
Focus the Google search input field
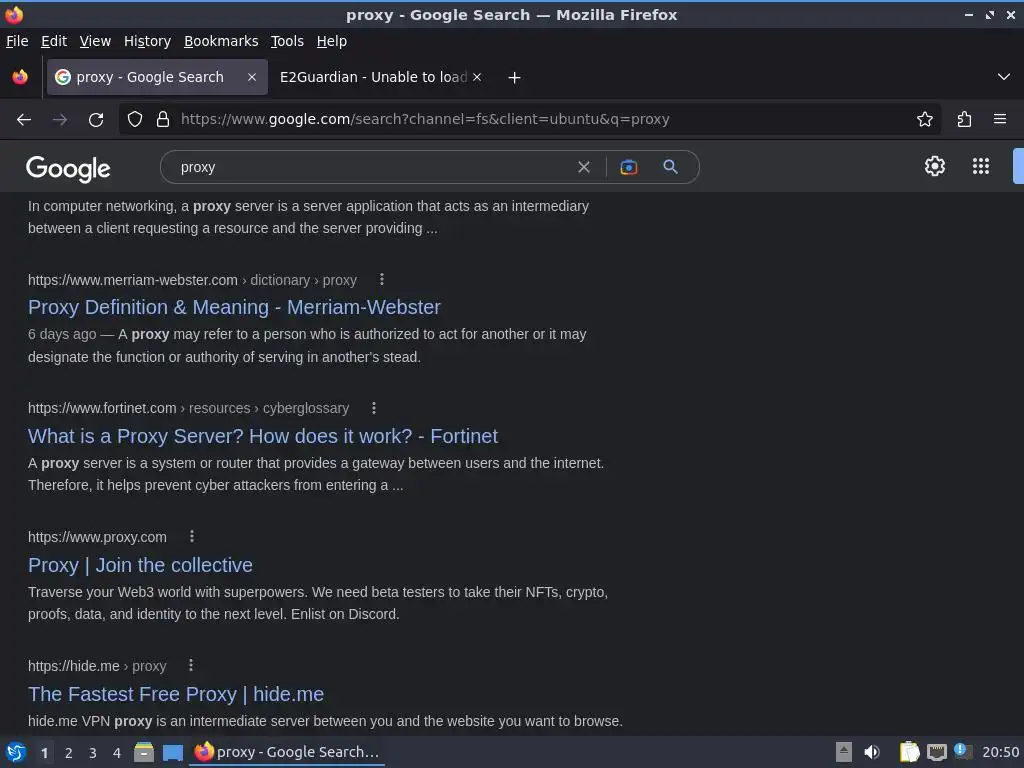click(372, 167)
